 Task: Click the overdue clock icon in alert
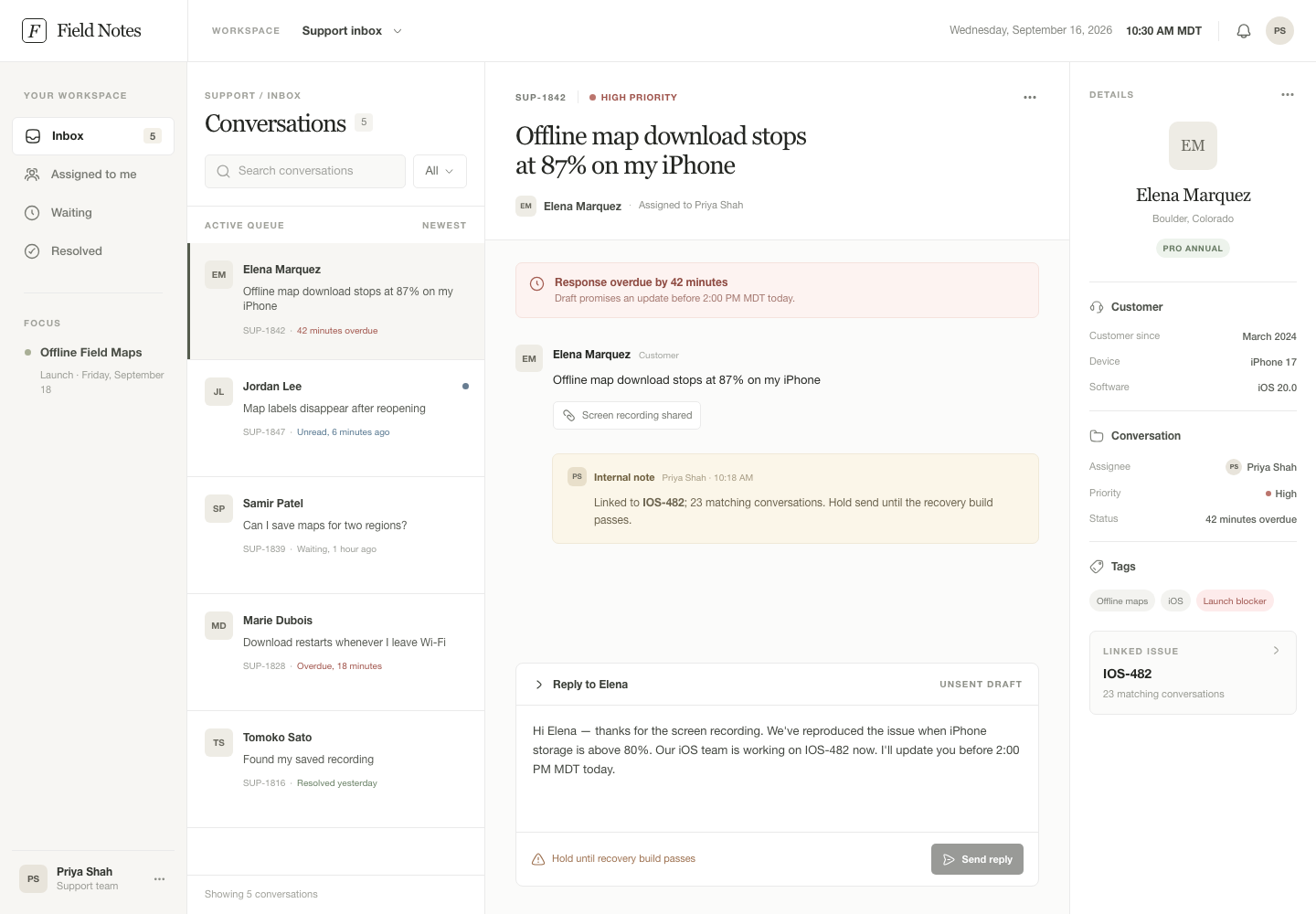[537, 283]
